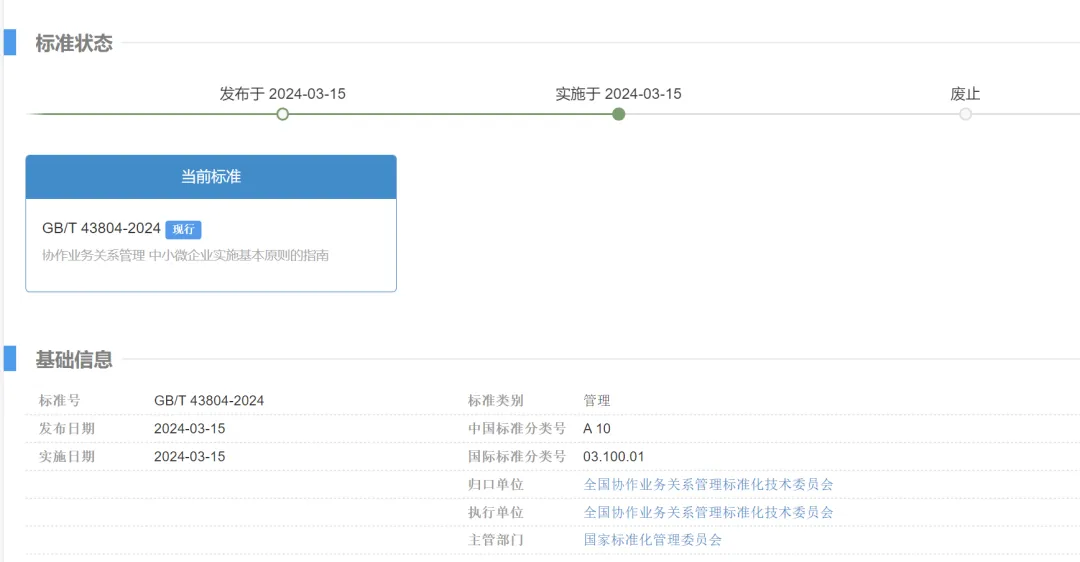1080x562 pixels.
Task: Open GB/T 43804-2024 in the current standard card
Action: [102, 229]
